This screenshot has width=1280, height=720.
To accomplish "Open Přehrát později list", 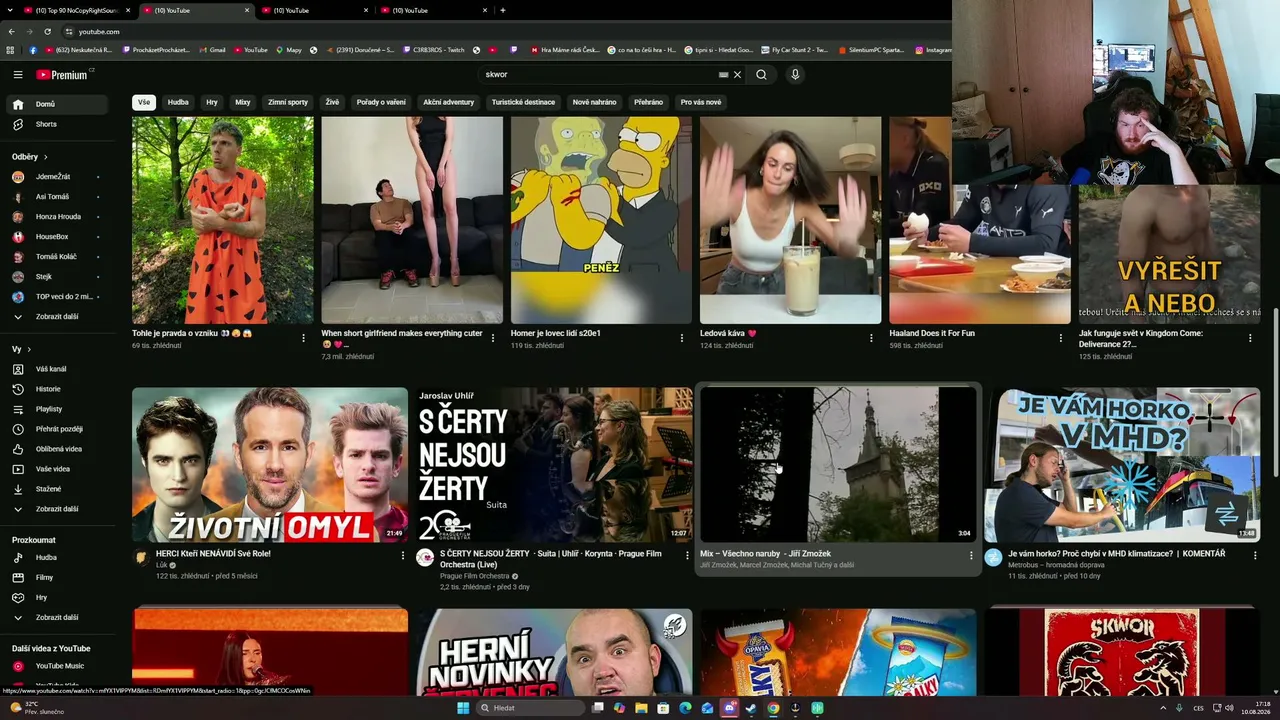I will point(58,429).
